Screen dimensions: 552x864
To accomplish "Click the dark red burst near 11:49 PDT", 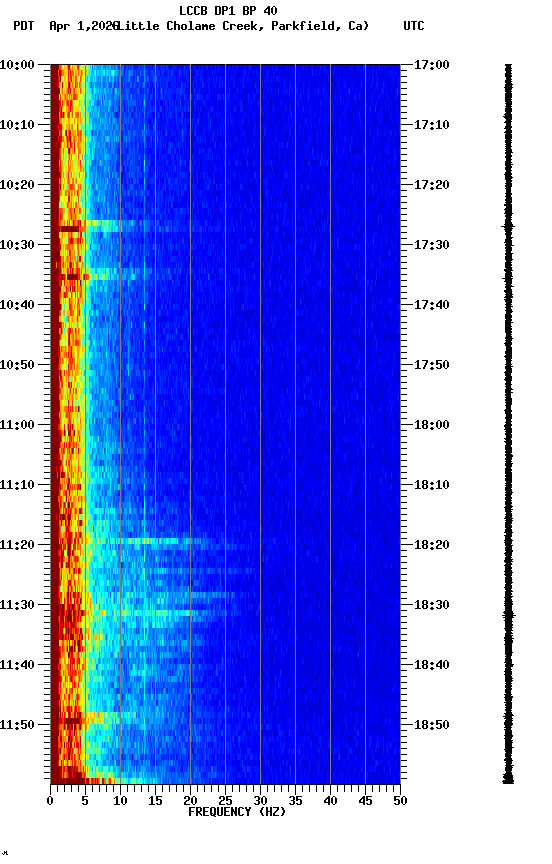I will [x=71, y=720].
